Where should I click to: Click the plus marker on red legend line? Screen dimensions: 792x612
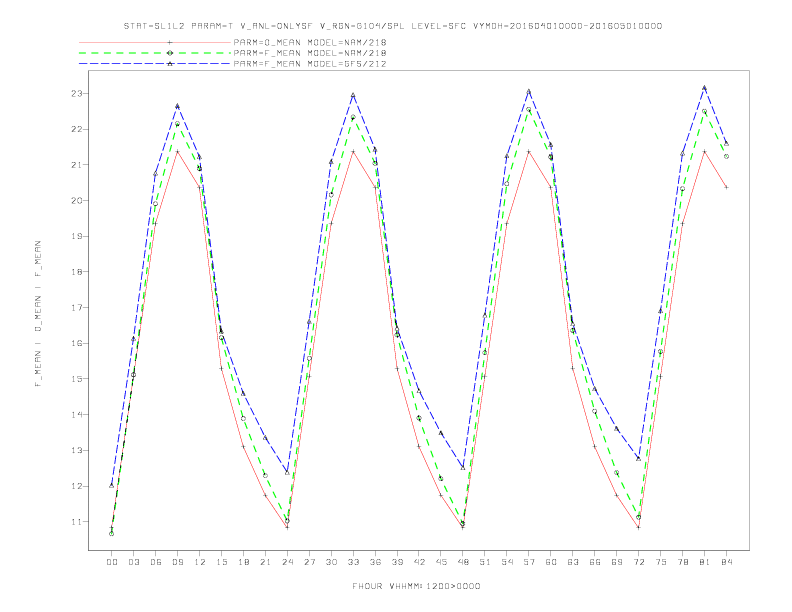tap(170, 42)
